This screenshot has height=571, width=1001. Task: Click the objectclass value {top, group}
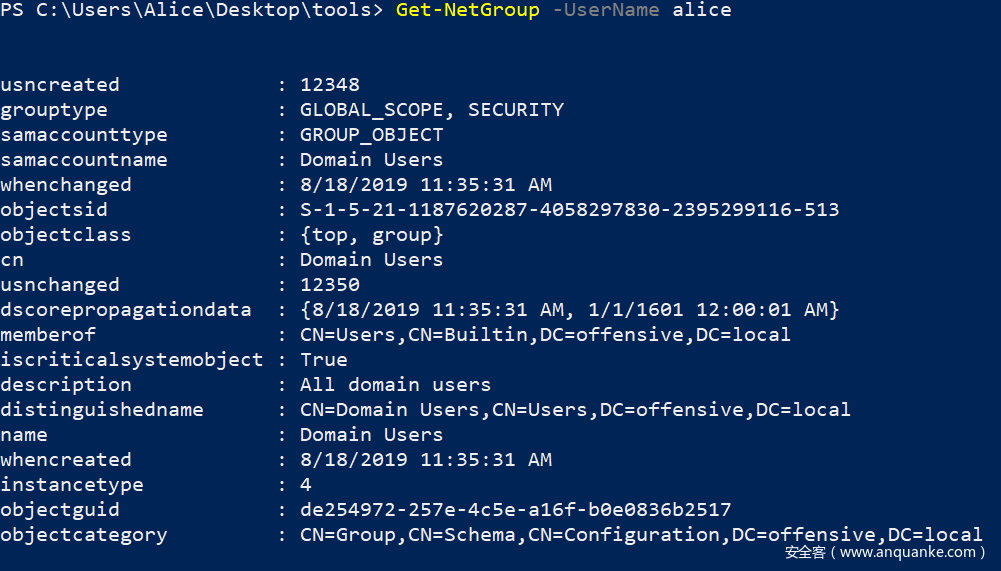(x=372, y=235)
